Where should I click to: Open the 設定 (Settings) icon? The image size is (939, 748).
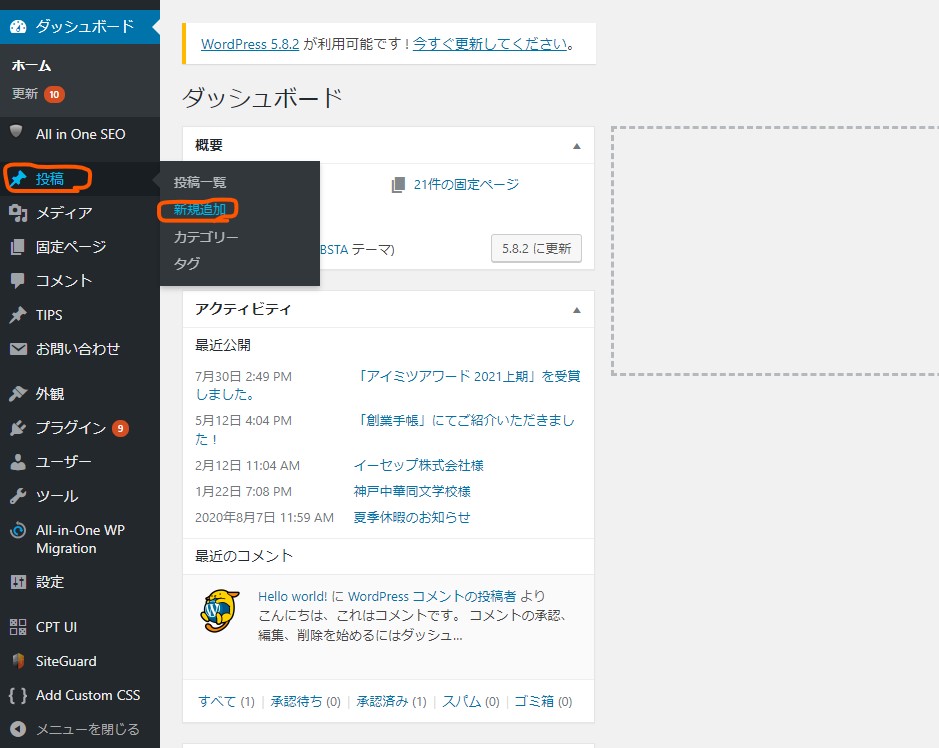18,581
